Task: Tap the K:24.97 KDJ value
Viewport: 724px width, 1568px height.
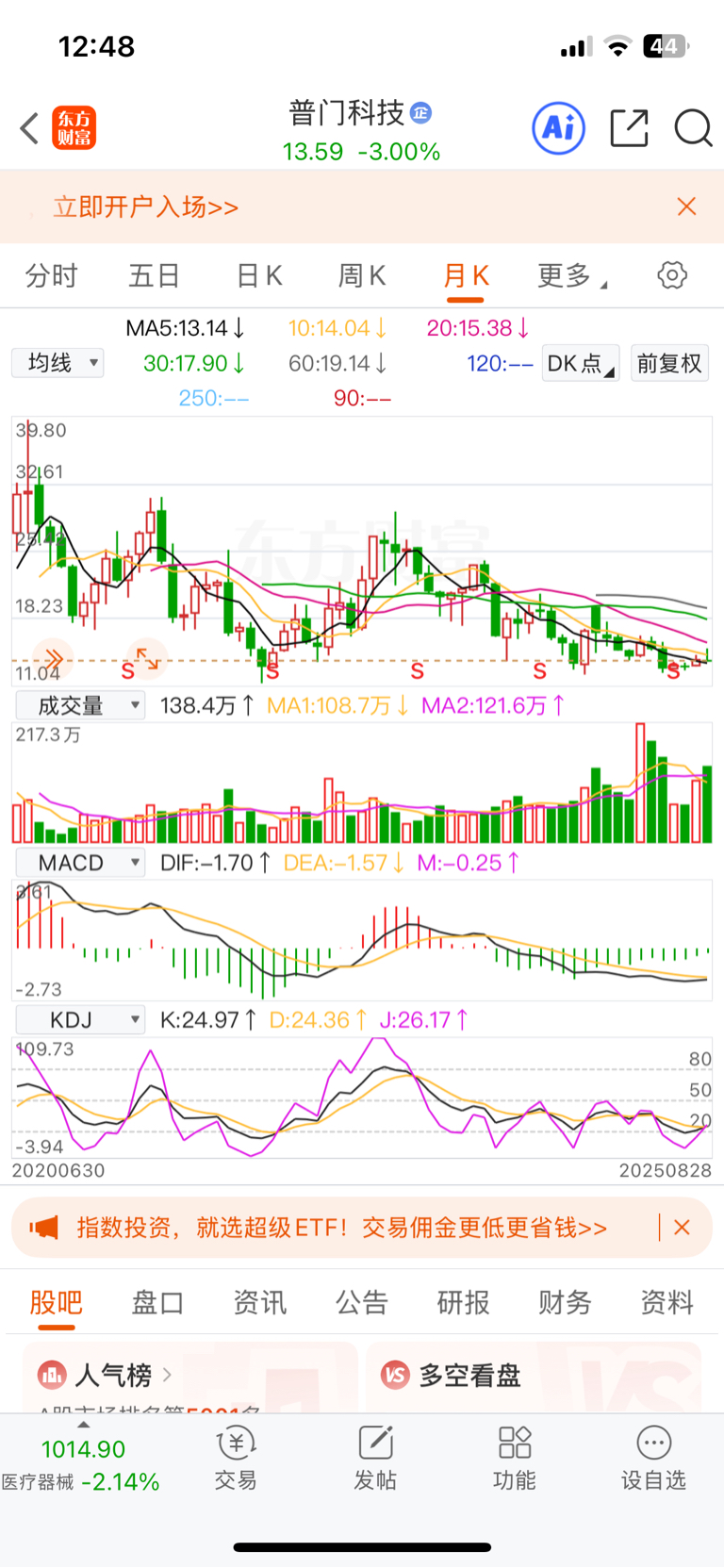Action: [208, 1019]
